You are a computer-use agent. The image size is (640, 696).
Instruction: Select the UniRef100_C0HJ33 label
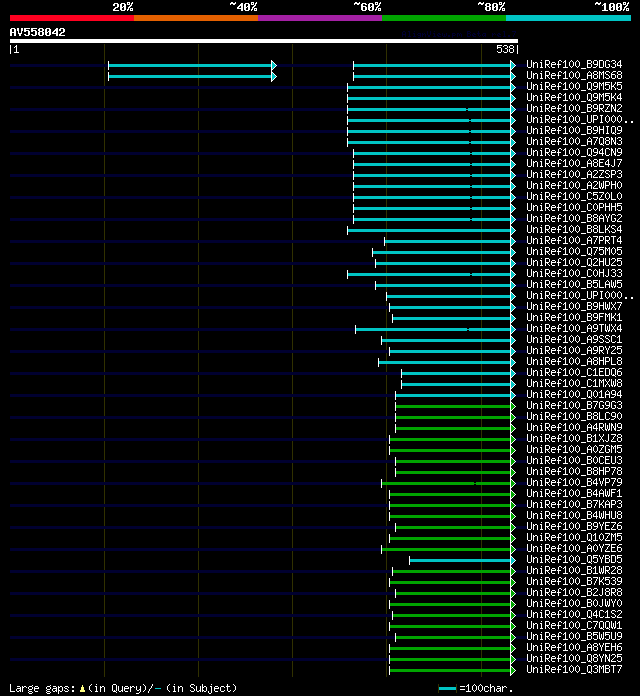(574, 273)
